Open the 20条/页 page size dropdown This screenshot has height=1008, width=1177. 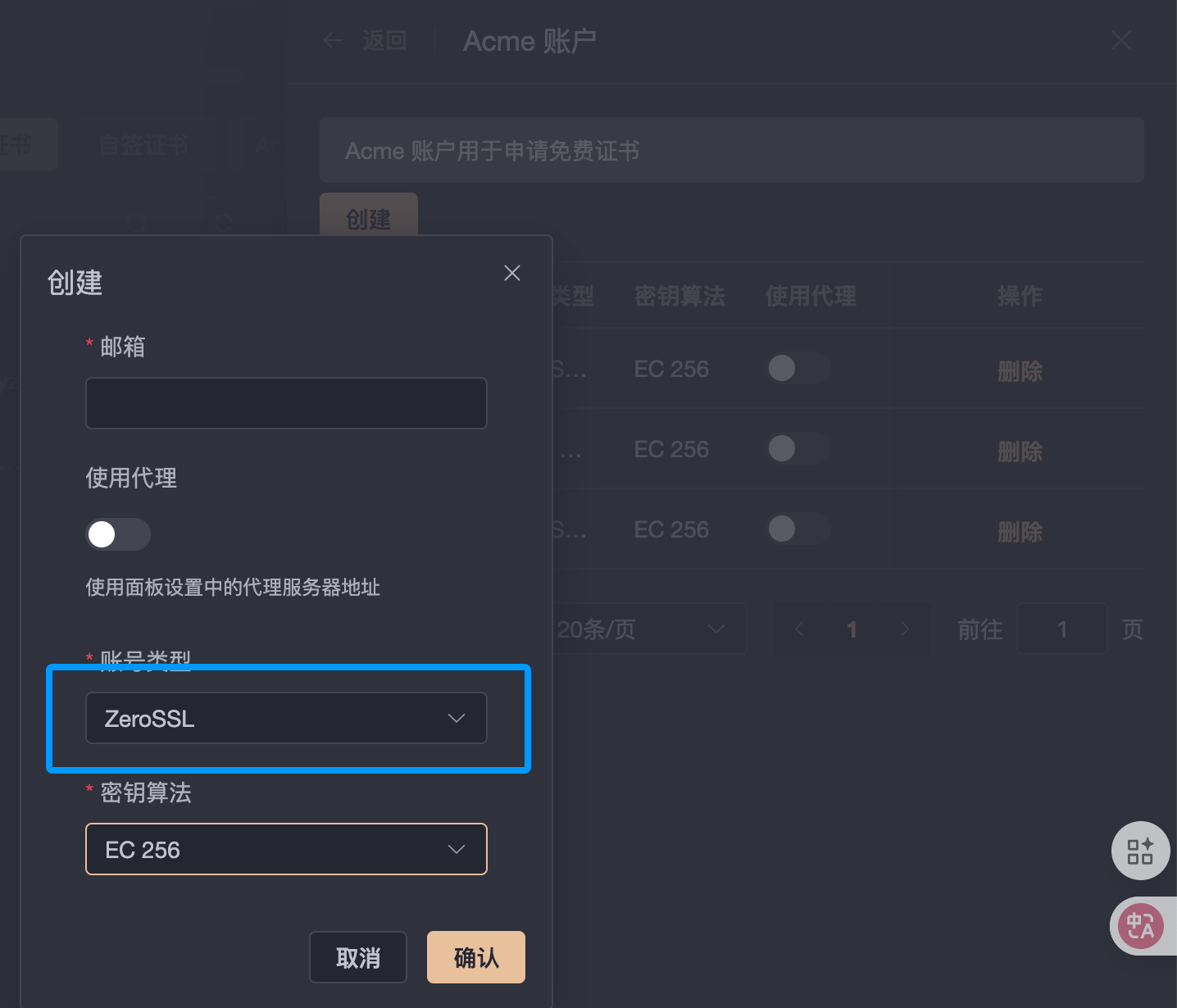pyautogui.click(x=648, y=629)
